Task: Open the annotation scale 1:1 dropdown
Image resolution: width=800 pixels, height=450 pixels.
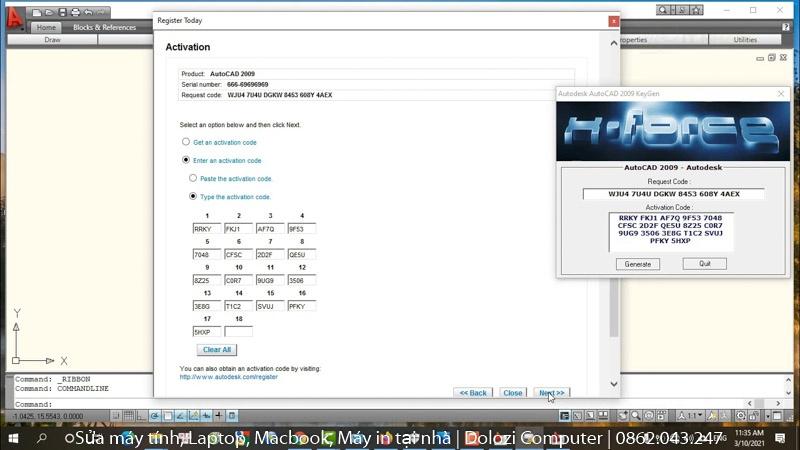Action: [690, 416]
